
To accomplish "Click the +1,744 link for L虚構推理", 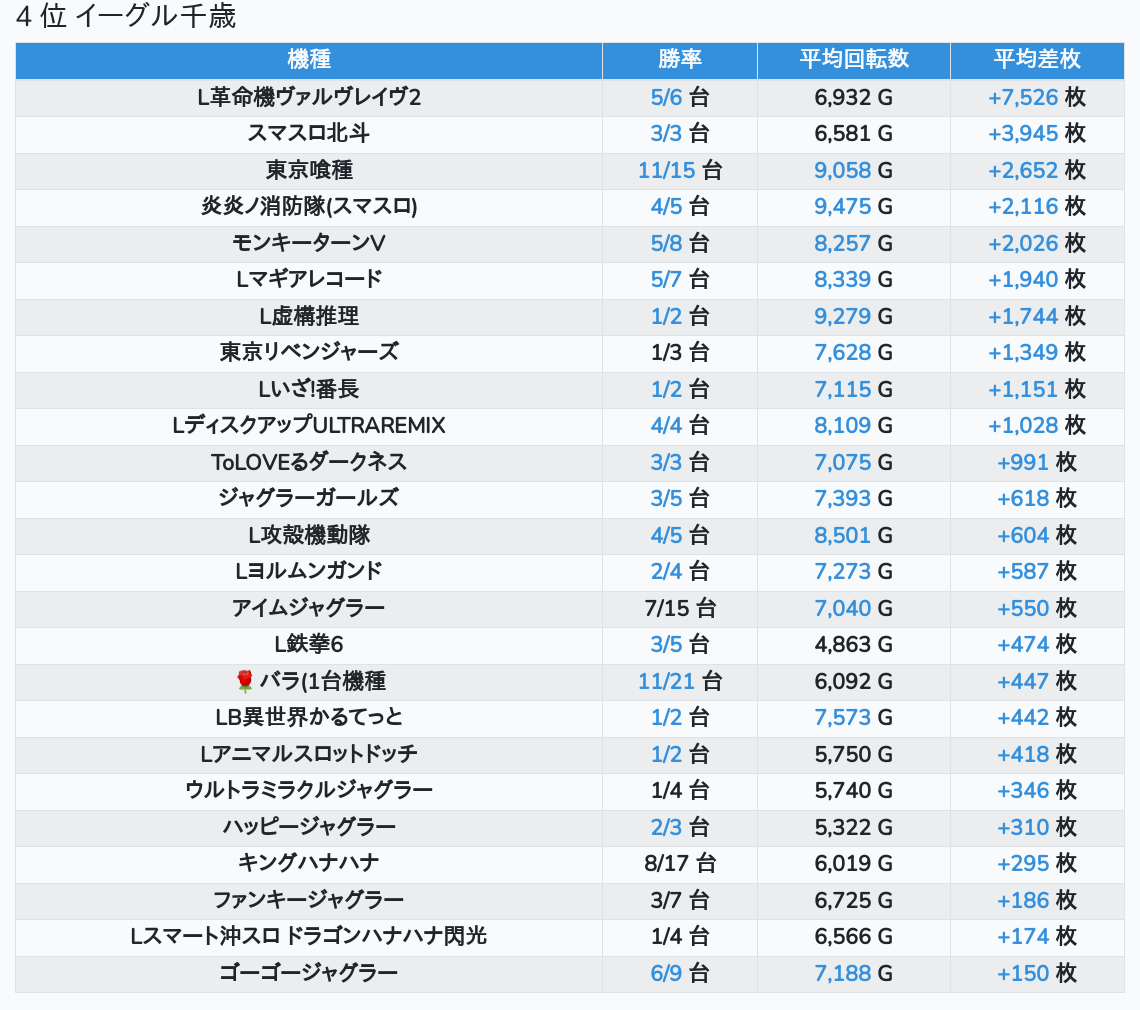I will 1022,317.
